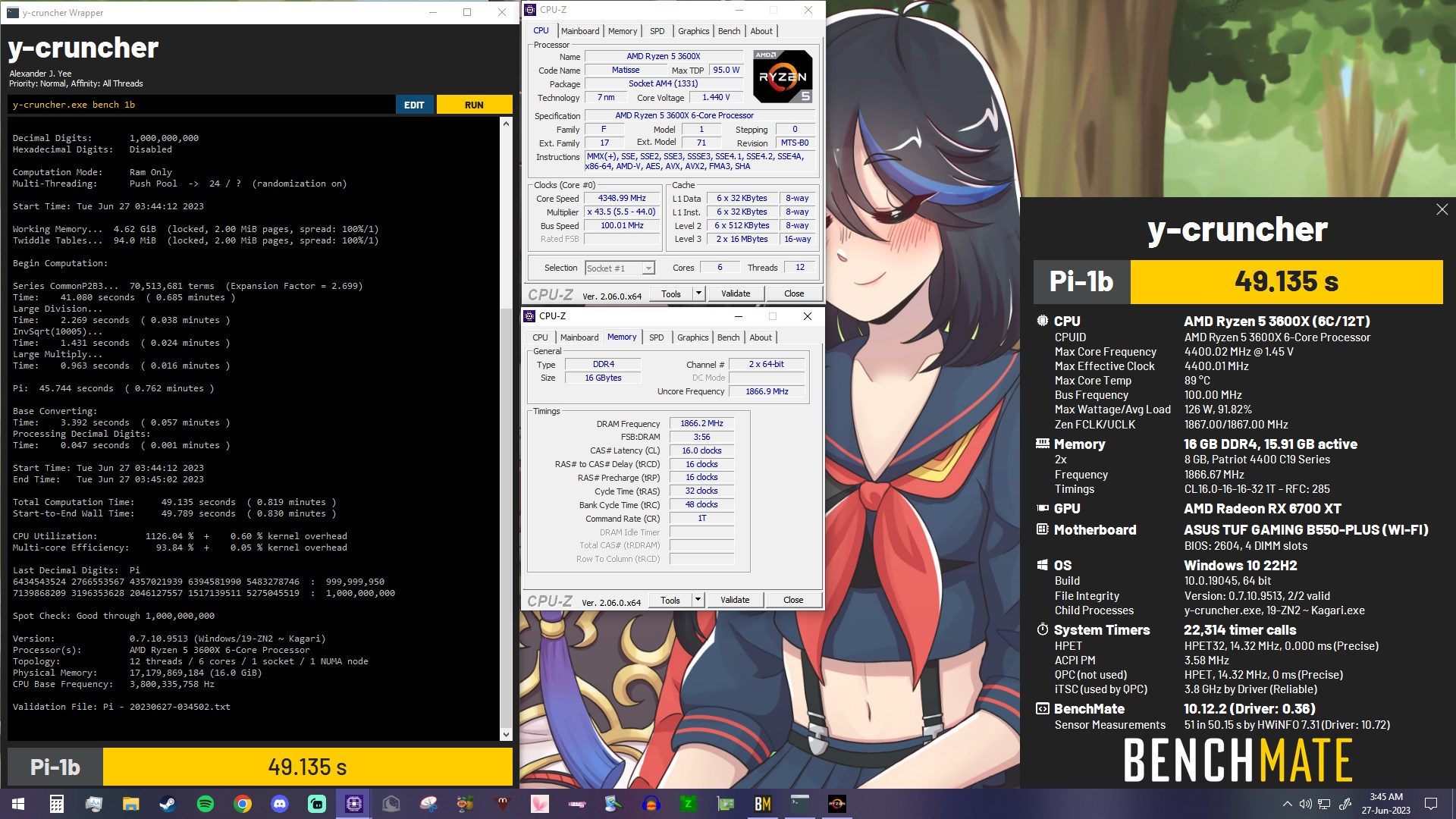Open the volume control in system tray
Image resolution: width=1456 pixels, height=819 pixels.
point(1305,804)
